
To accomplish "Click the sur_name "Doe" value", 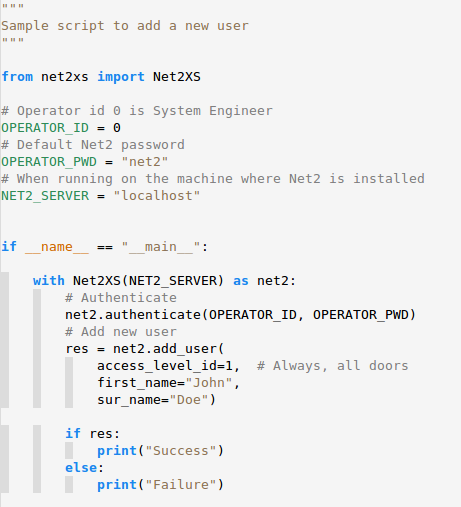I will (x=189, y=400).
